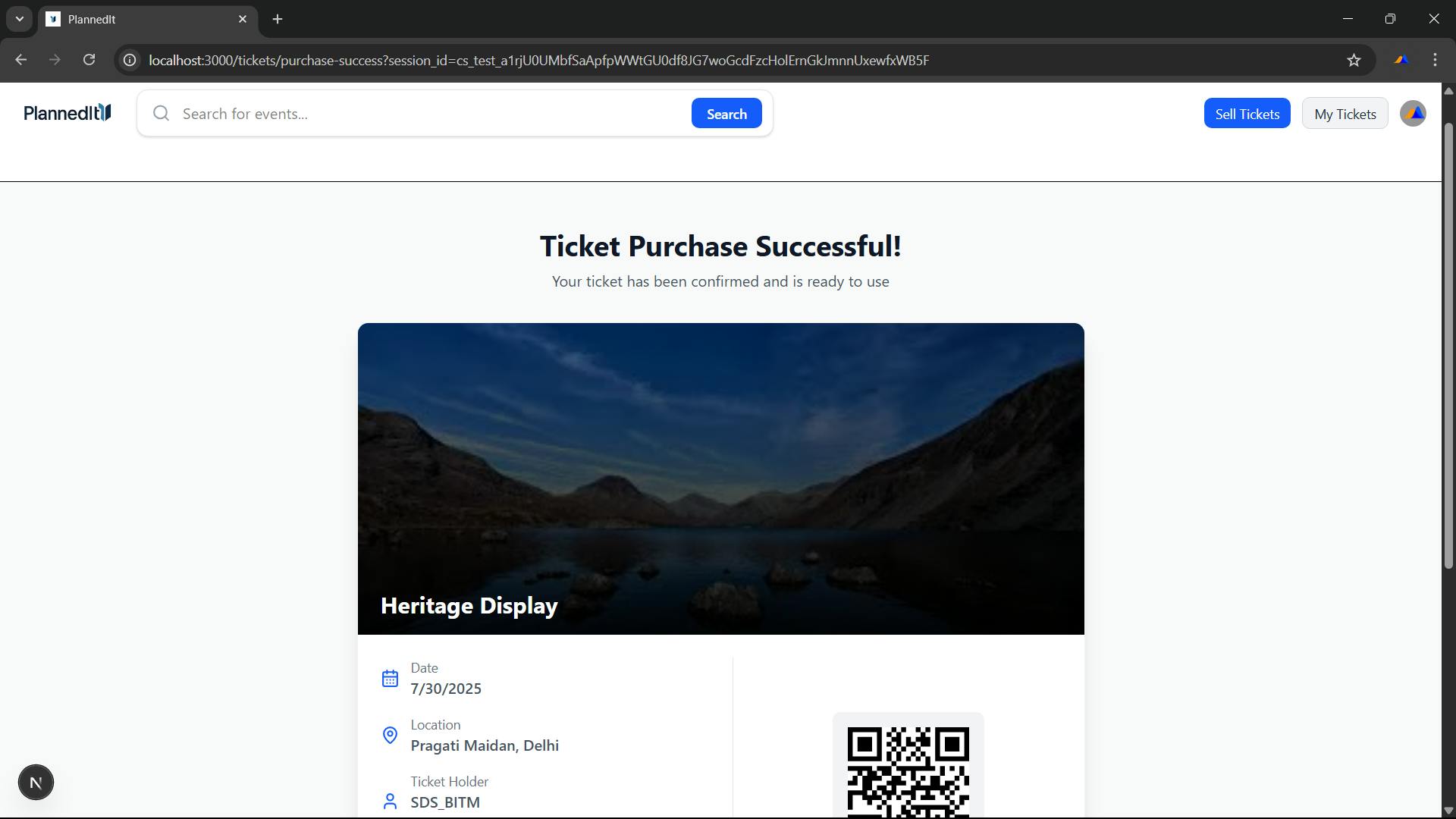Bookmark this page with star icon

pyautogui.click(x=1354, y=60)
